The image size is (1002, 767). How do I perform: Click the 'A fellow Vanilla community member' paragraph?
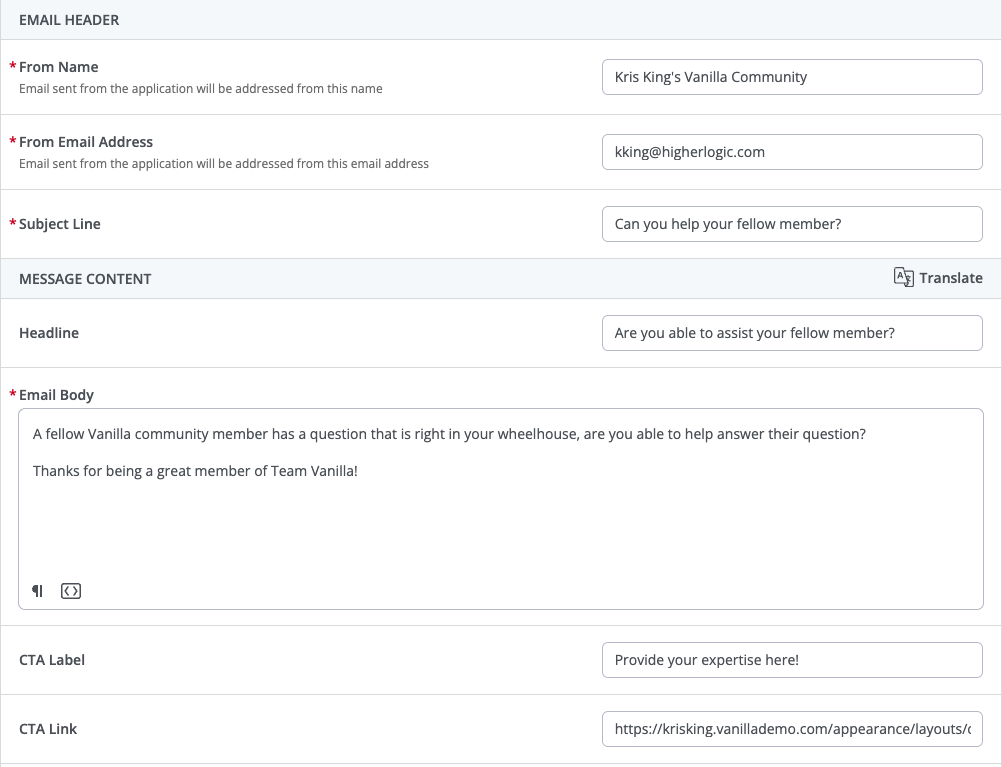[x=449, y=434]
